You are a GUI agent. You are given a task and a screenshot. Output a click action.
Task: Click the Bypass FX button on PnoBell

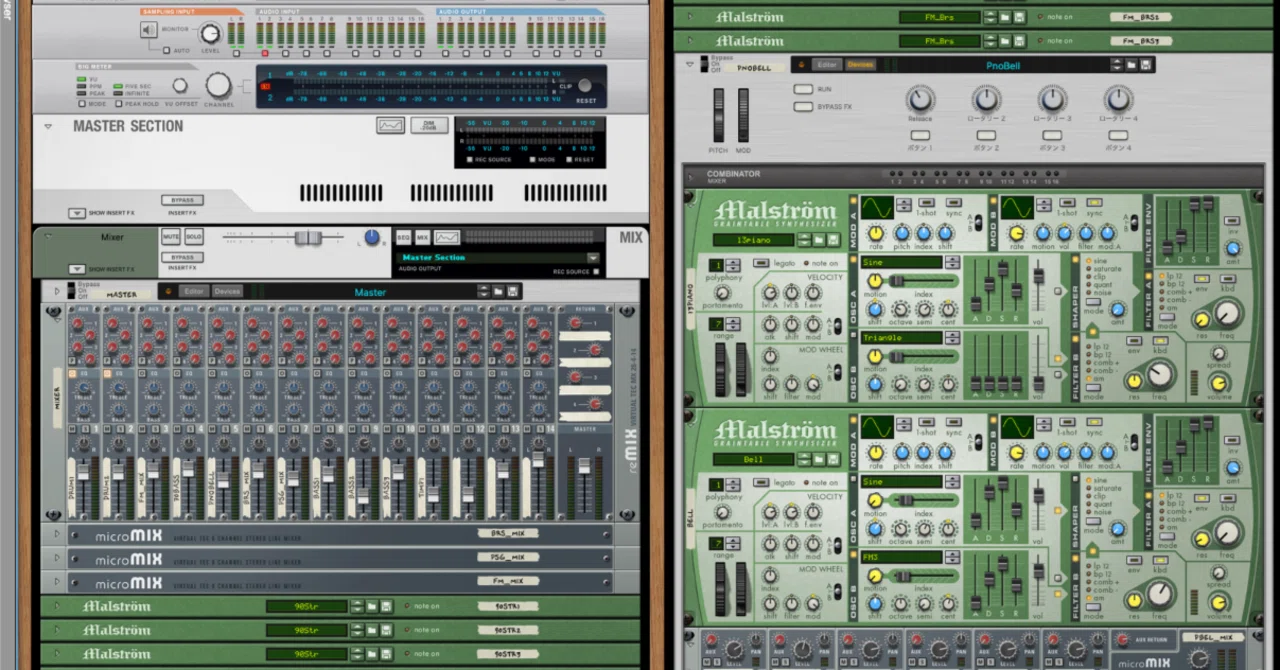[x=803, y=106]
